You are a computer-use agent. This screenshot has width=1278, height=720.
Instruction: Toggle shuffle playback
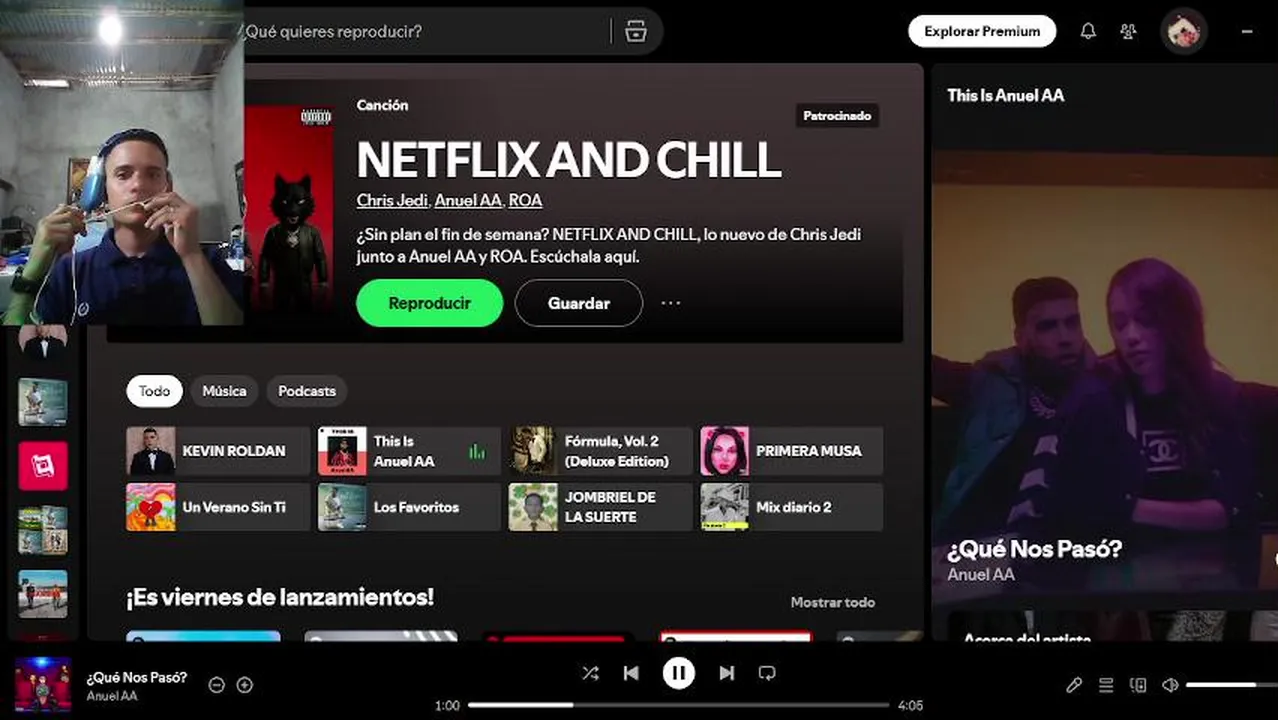click(590, 673)
